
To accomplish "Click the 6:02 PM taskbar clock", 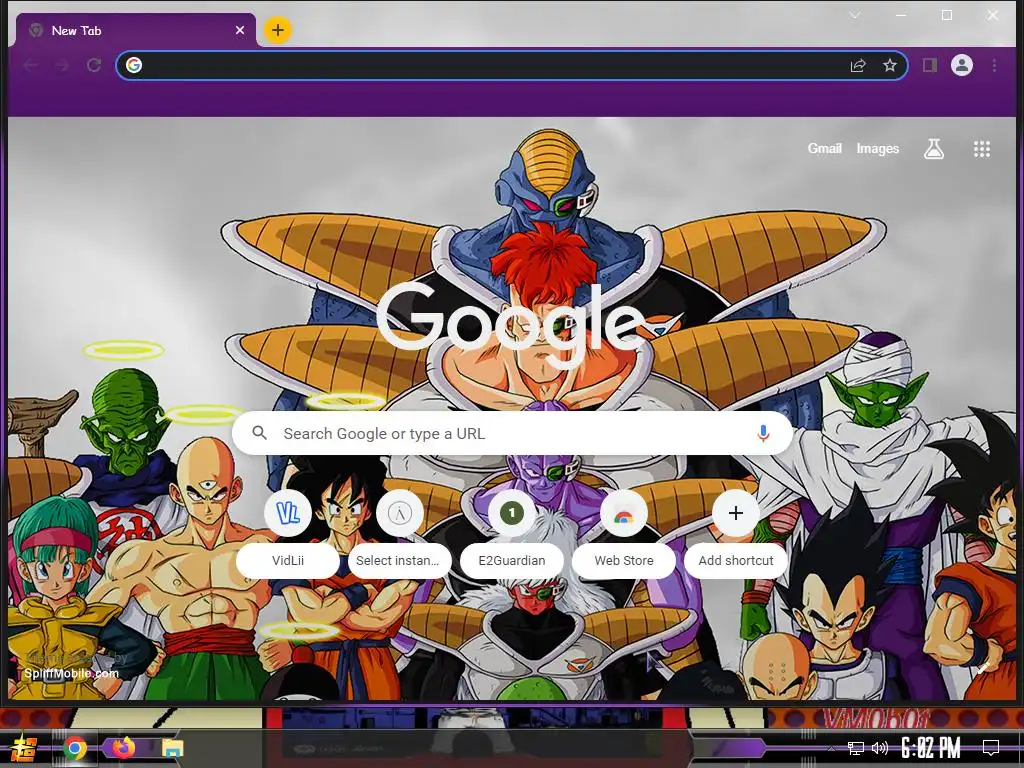I will point(931,748).
